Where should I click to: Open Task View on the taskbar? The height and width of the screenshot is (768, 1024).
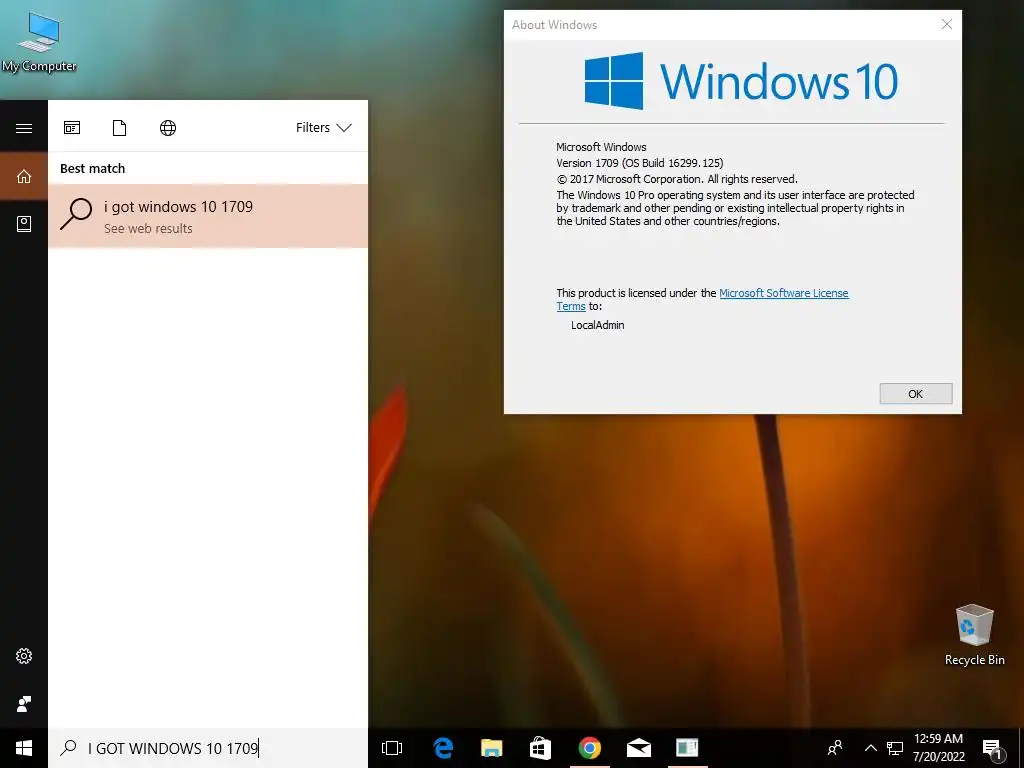pos(392,748)
